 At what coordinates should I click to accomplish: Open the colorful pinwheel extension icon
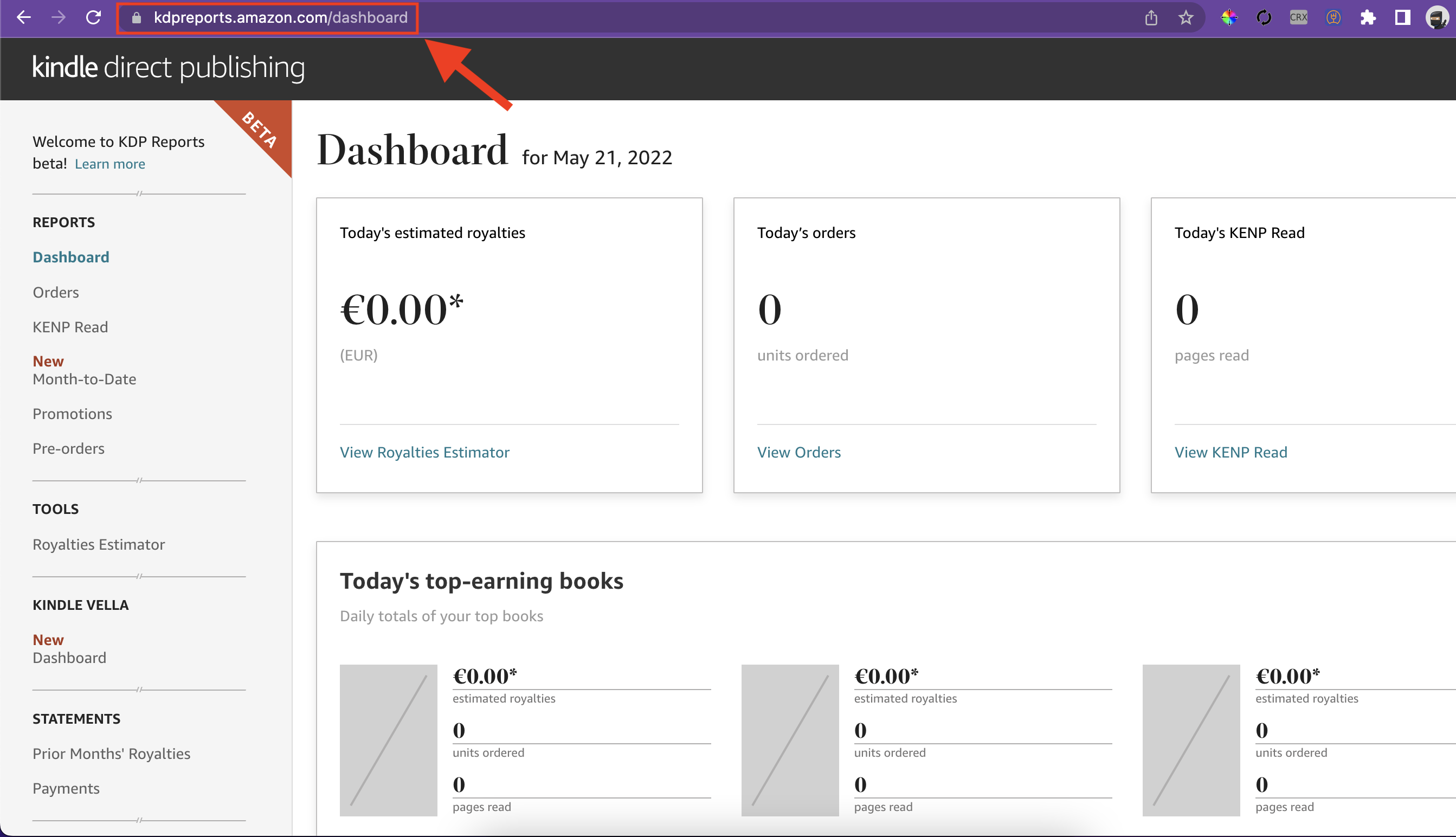[x=1229, y=18]
